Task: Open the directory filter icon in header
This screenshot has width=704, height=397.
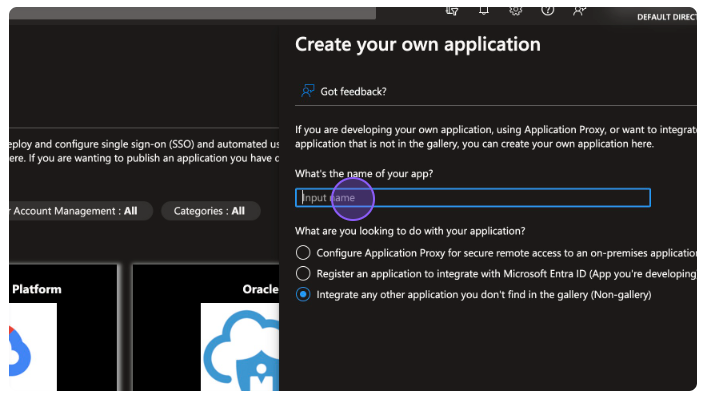Action: pyautogui.click(x=452, y=11)
